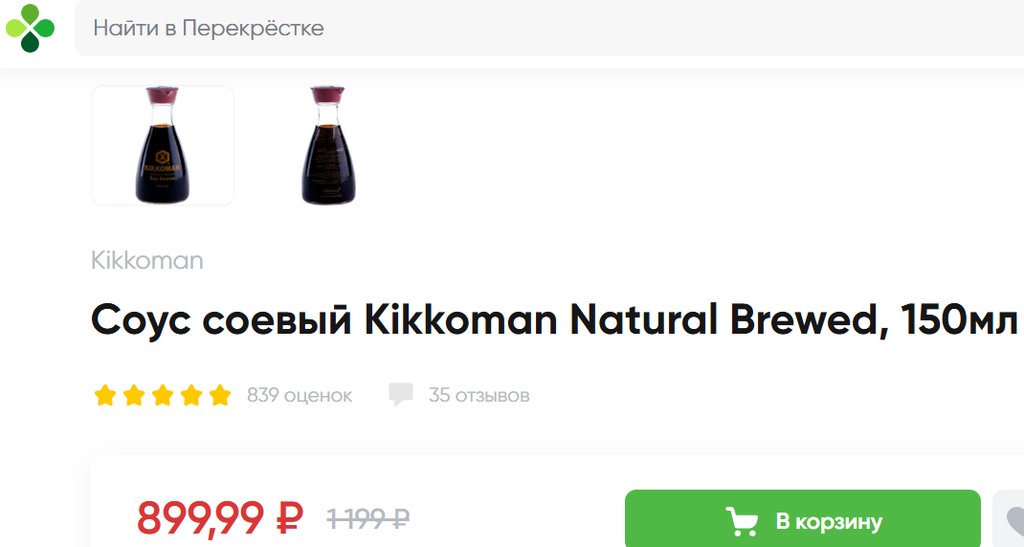Select the front-label bottle thumbnail
The width and height of the screenshot is (1024, 547).
(x=163, y=145)
